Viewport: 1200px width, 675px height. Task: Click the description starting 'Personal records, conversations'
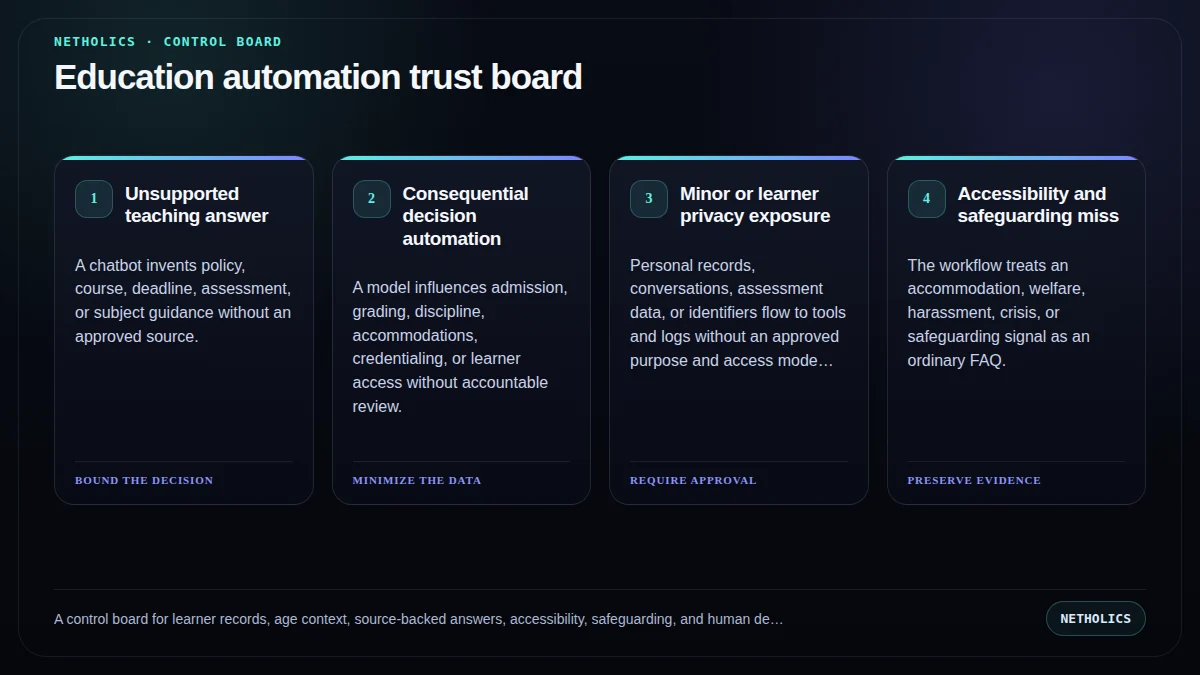pos(738,313)
